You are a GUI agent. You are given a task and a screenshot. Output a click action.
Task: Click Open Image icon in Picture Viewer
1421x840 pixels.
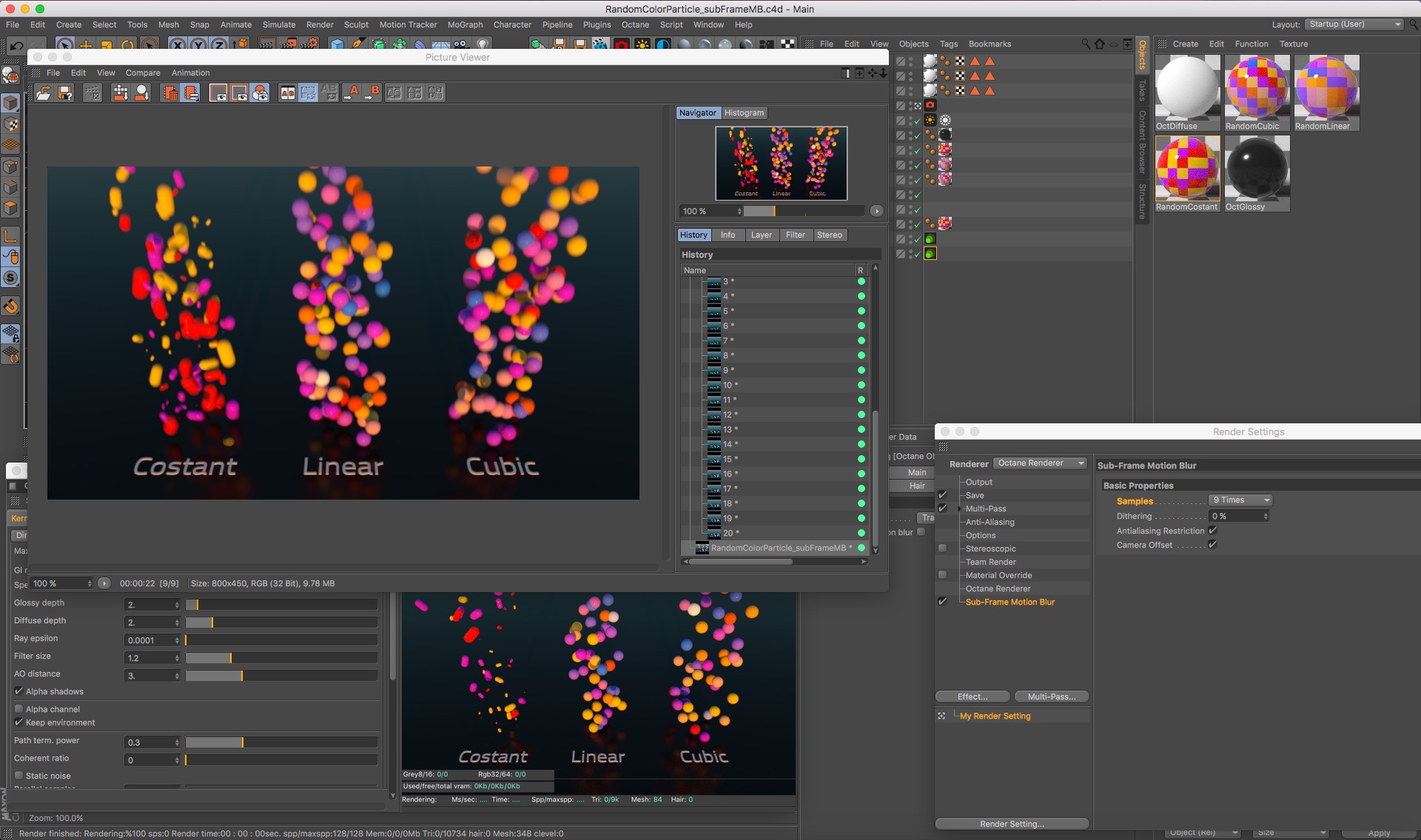(x=44, y=93)
